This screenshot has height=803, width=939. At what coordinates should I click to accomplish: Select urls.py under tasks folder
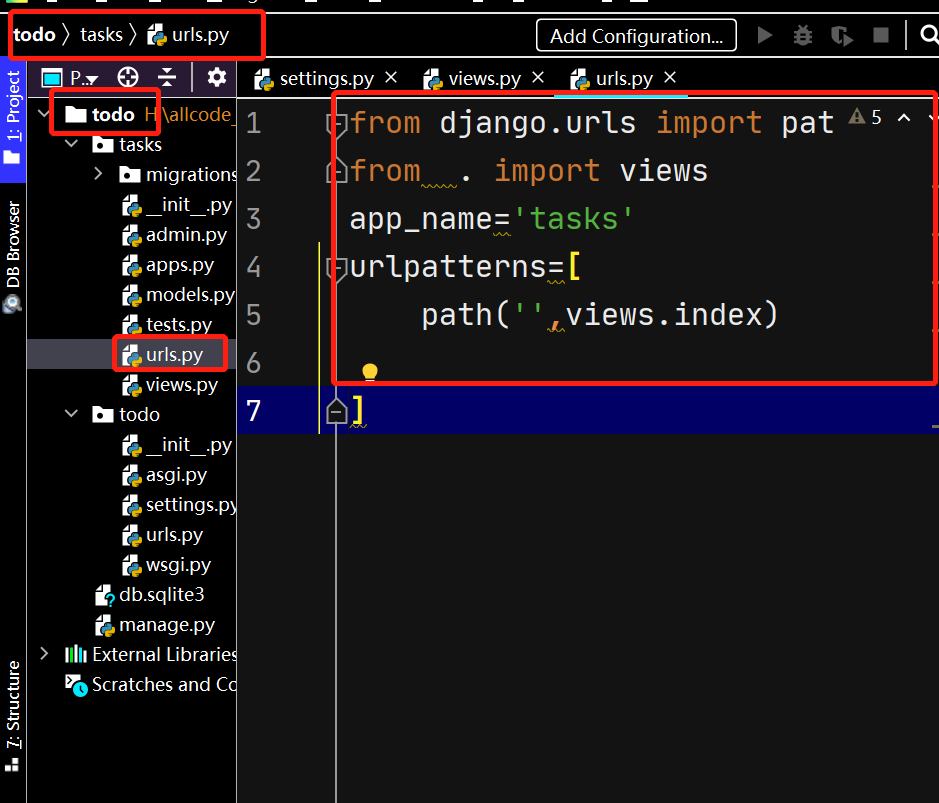[162, 354]
